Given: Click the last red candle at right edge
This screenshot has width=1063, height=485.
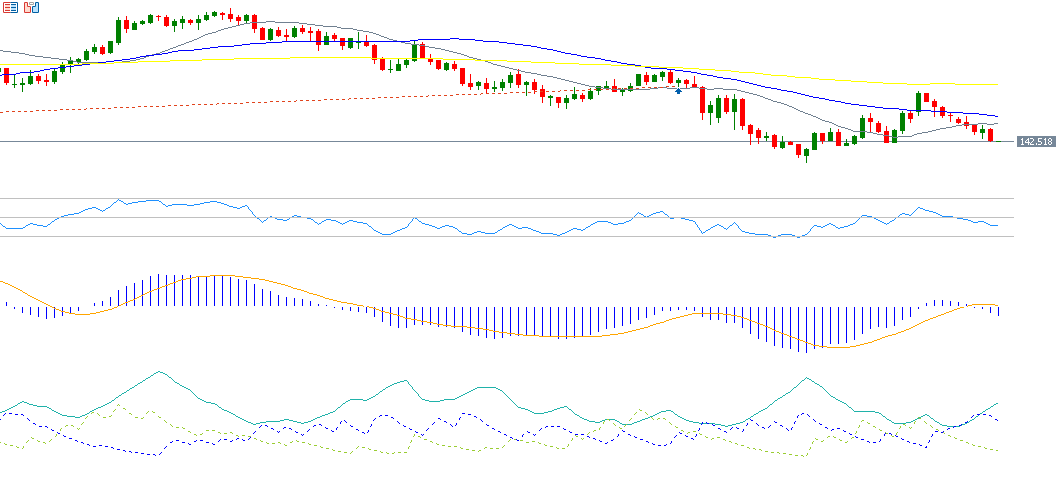Looking at the screenshot, I should [x=991, y=134].
